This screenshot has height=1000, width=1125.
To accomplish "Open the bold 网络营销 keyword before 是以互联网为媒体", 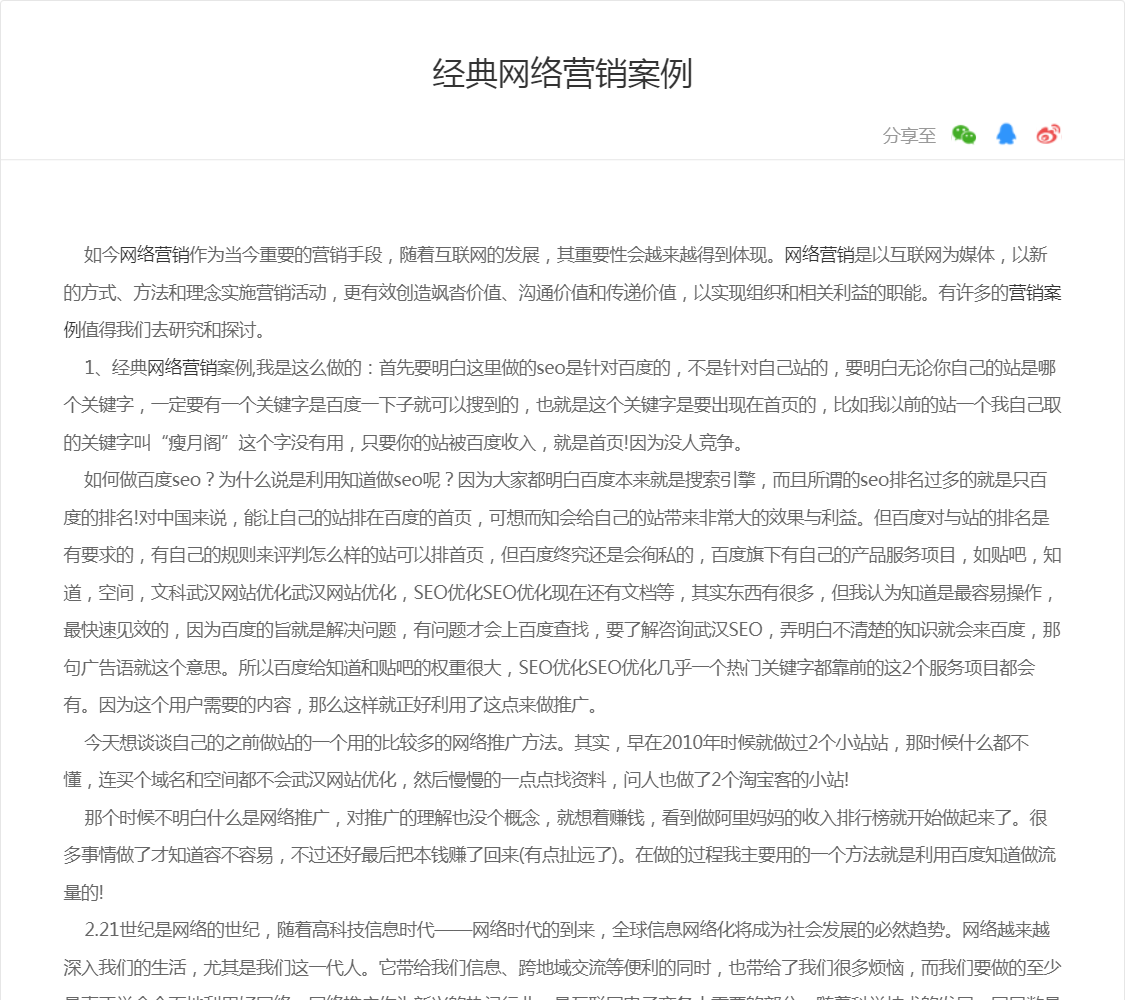I will pos(819,255).
